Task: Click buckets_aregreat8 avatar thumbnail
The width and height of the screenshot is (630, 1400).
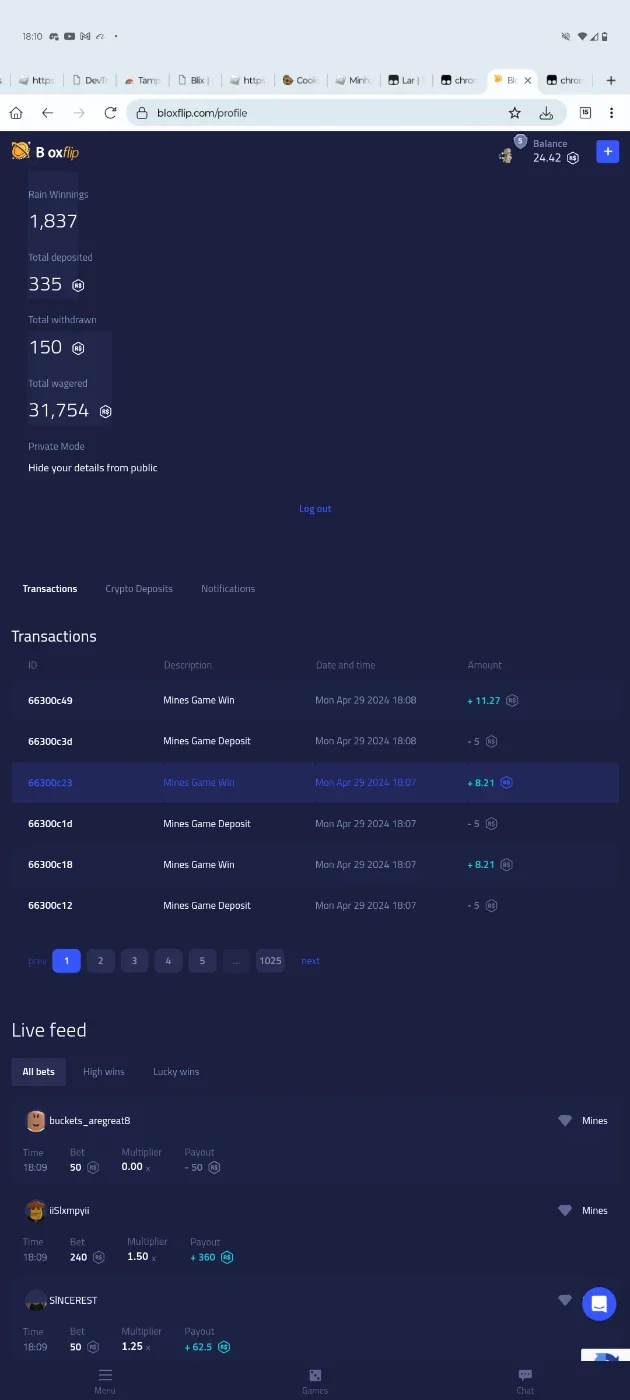Action: 36,1121
